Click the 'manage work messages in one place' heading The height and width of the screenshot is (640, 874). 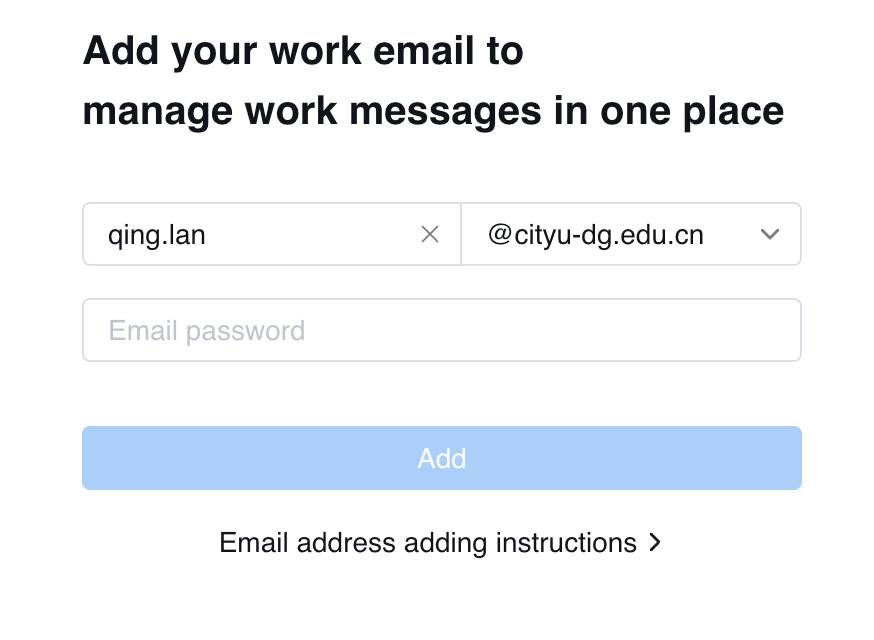click(x=432, y=111)
